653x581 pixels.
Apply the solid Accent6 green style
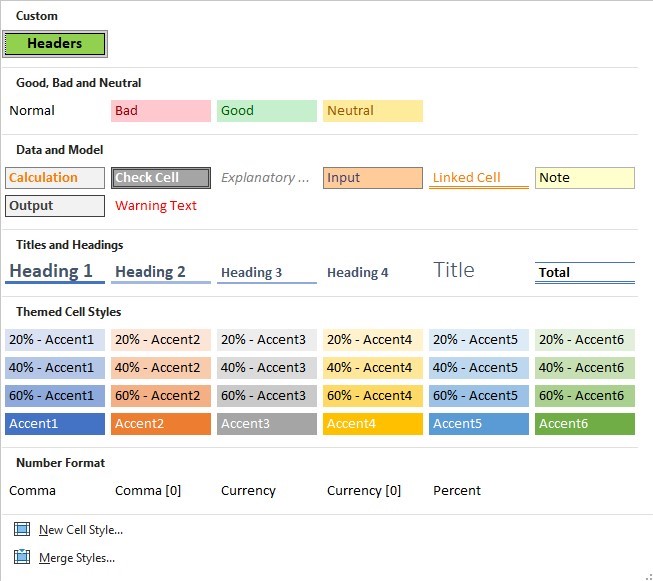pos(584,424)
